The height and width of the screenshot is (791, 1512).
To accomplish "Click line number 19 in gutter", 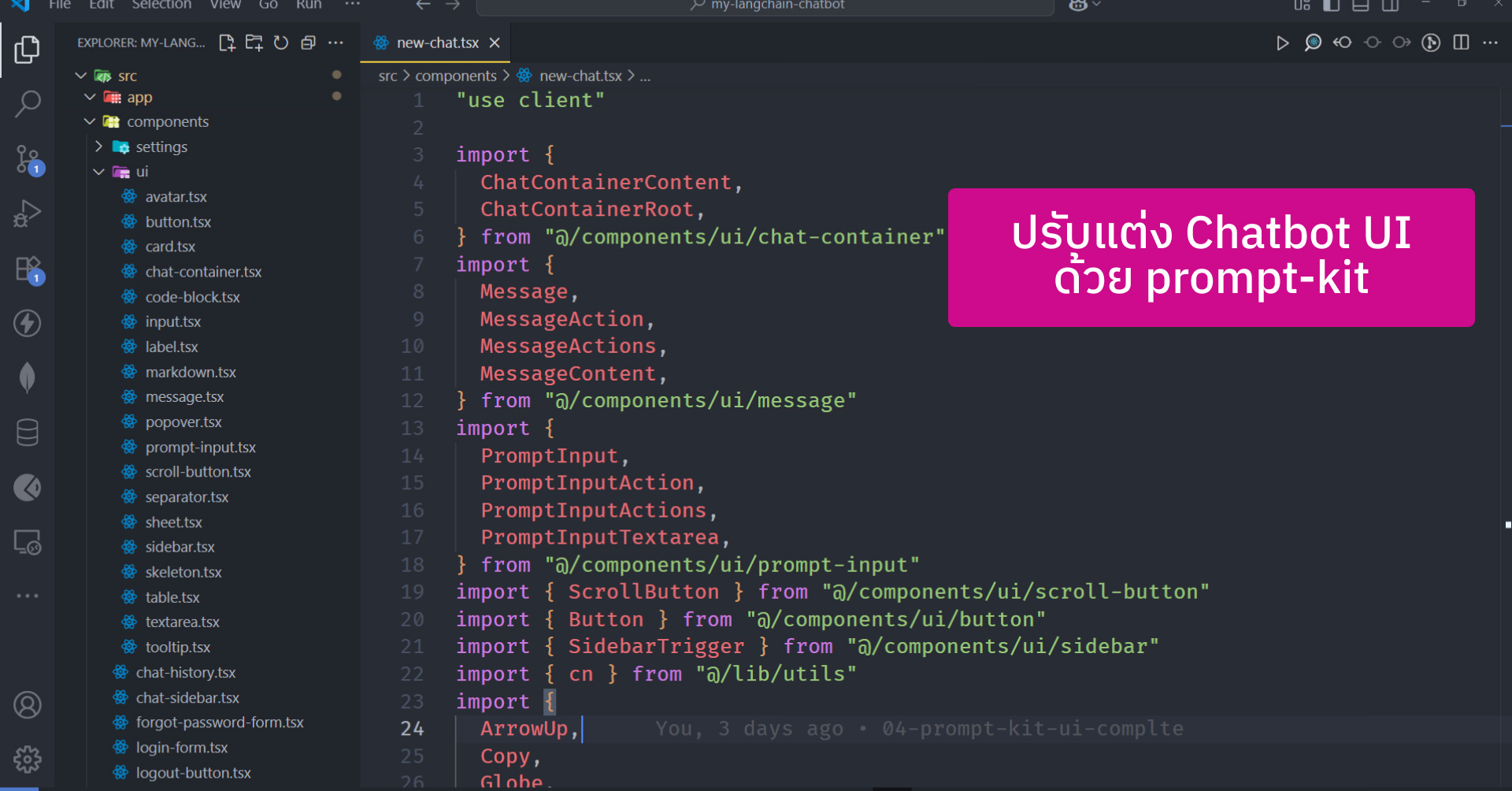I will pyautogui.click(x=412, y=592).
